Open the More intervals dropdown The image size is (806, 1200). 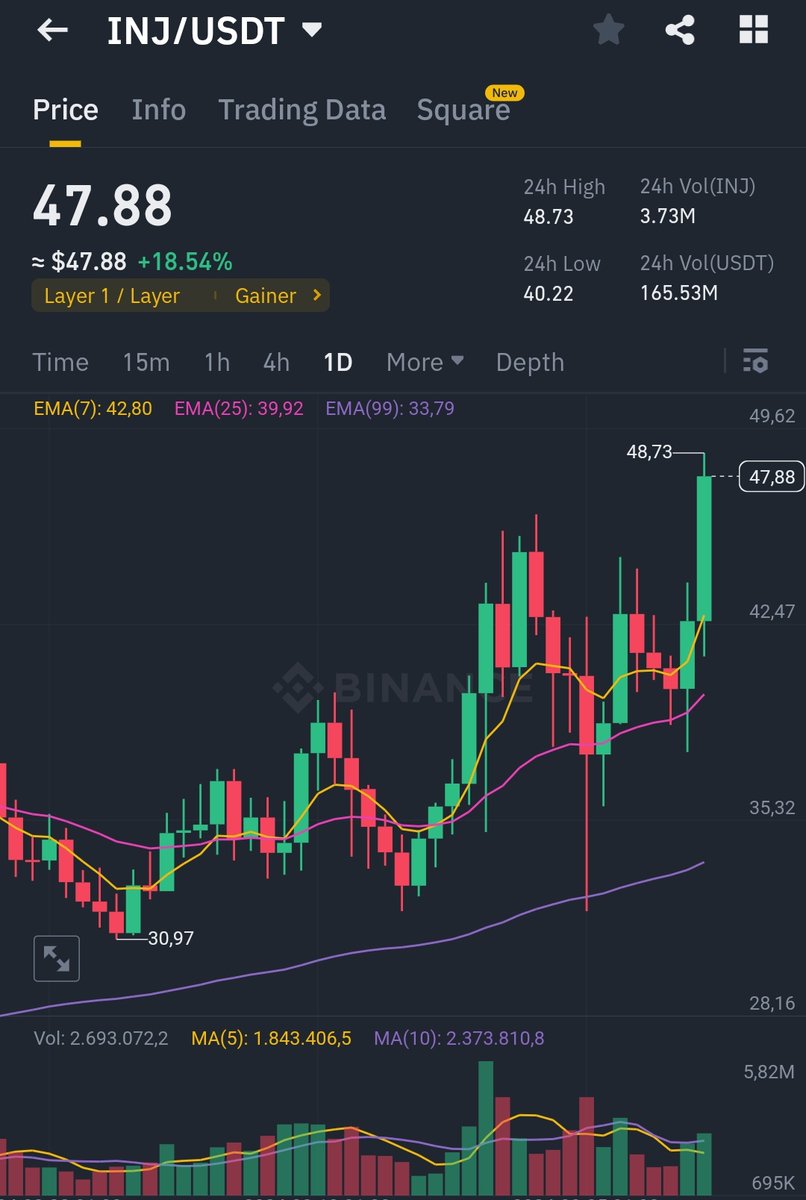point(425,362)
